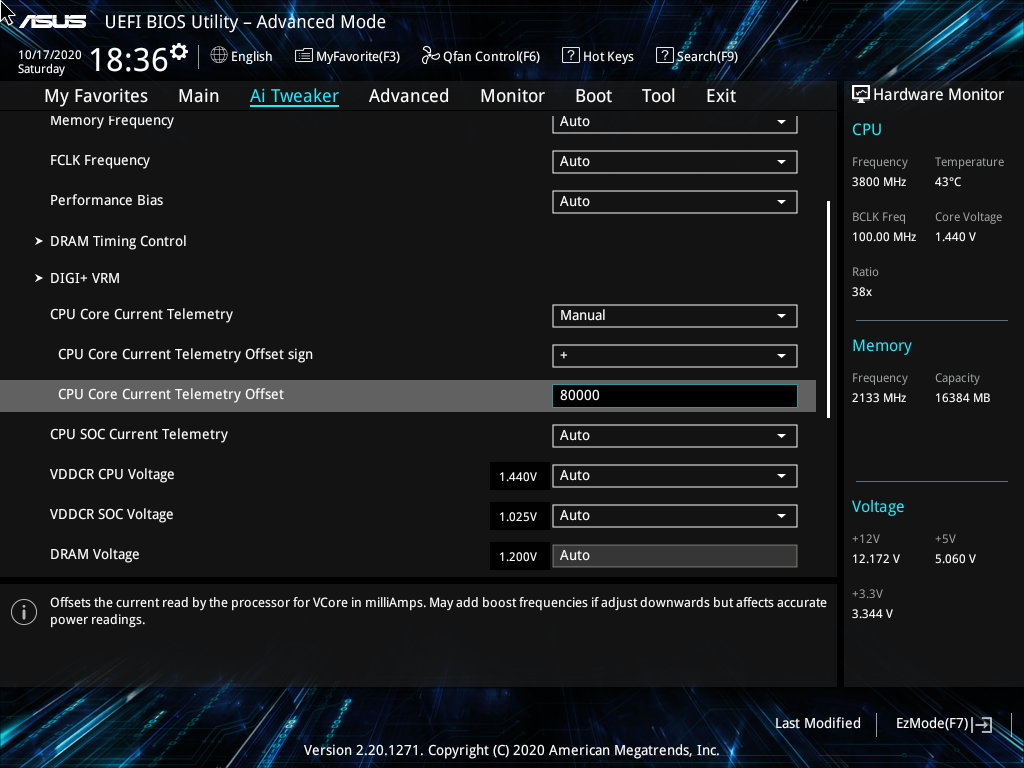1024x768 pixels.
Task: Click the 1.025V value beside VDDCR SOC
Action: [x=518, y=517]
